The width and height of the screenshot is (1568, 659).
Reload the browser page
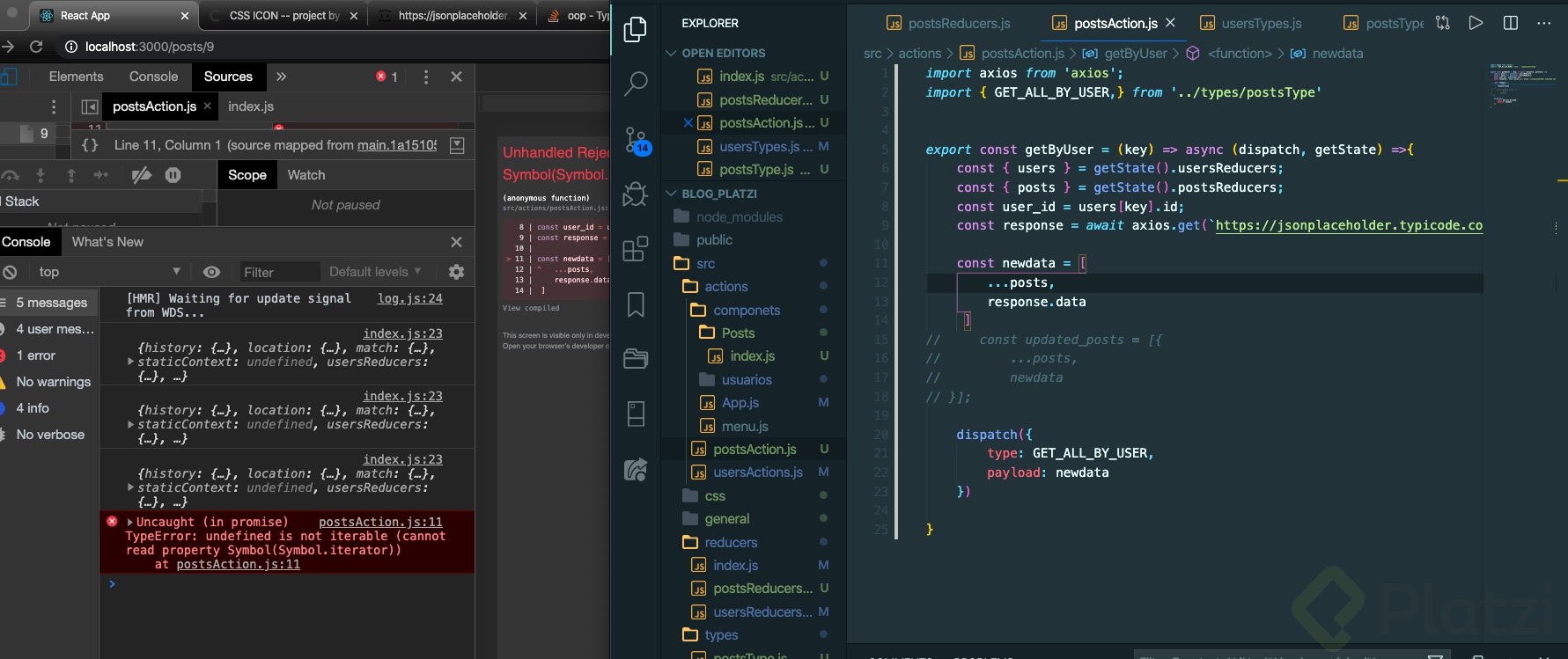click(x=36, y=47)
